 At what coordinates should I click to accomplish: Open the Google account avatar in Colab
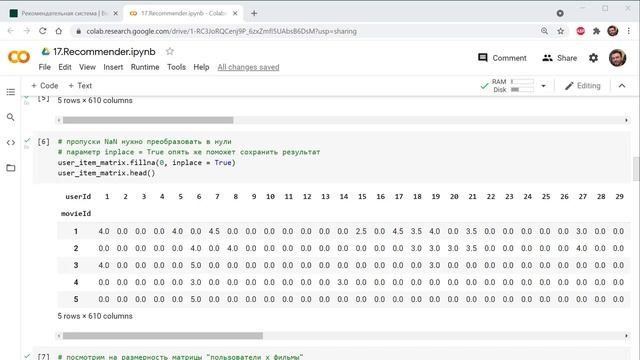[x=617, y=58]
